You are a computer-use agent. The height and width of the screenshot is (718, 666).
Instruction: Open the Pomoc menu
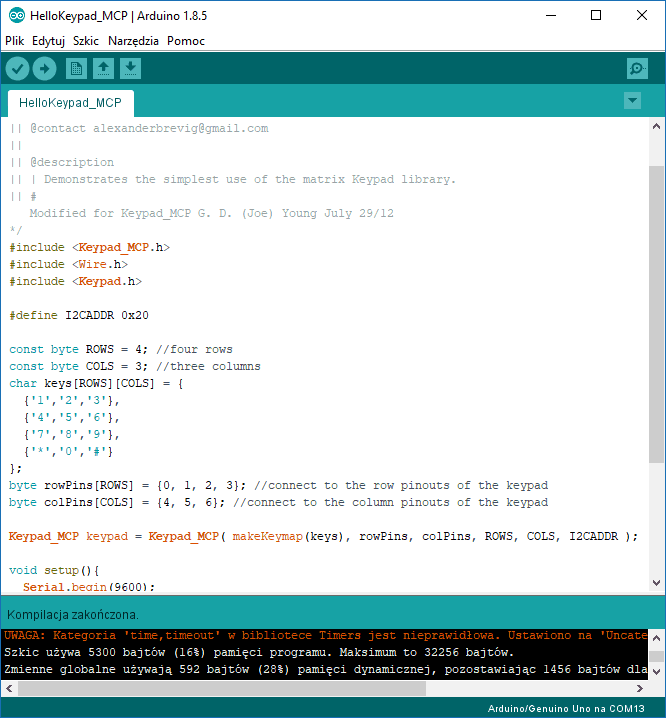point(186,41)
